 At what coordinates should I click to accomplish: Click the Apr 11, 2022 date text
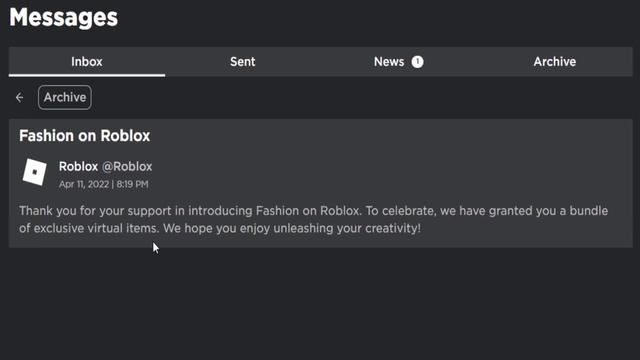84,184
